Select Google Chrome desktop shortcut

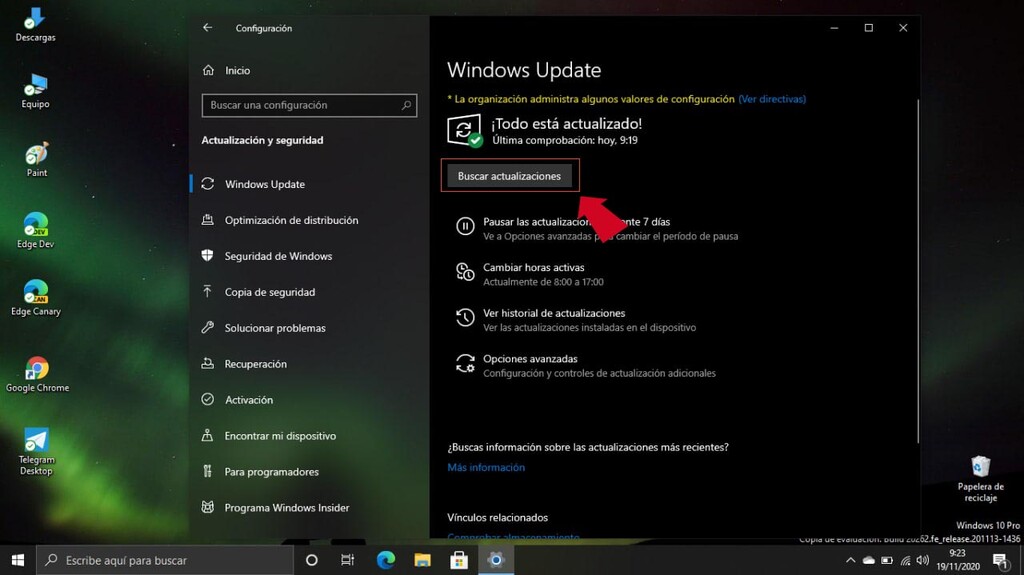(x=37, y=374)
